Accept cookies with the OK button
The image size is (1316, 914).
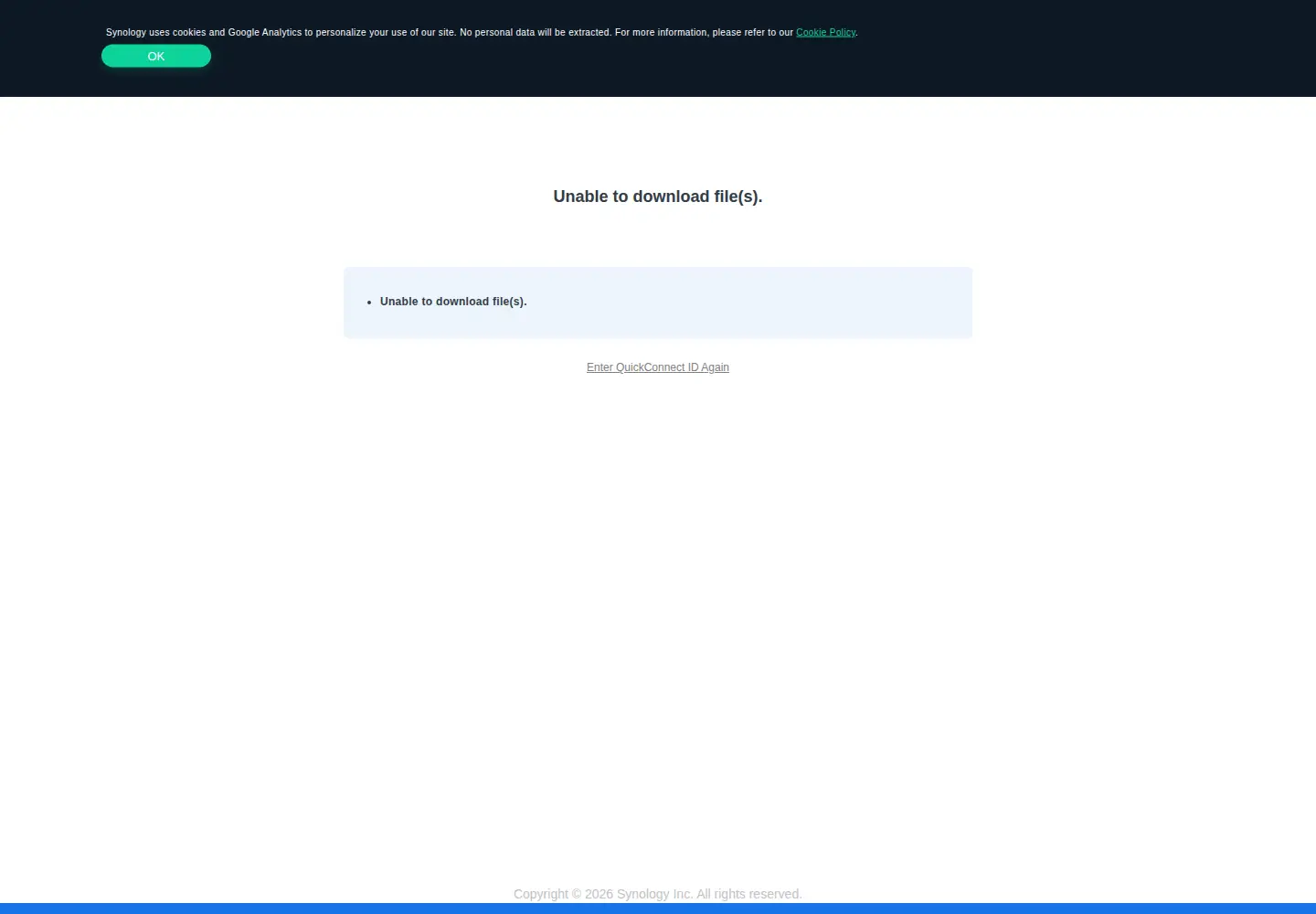coord(156,56)
